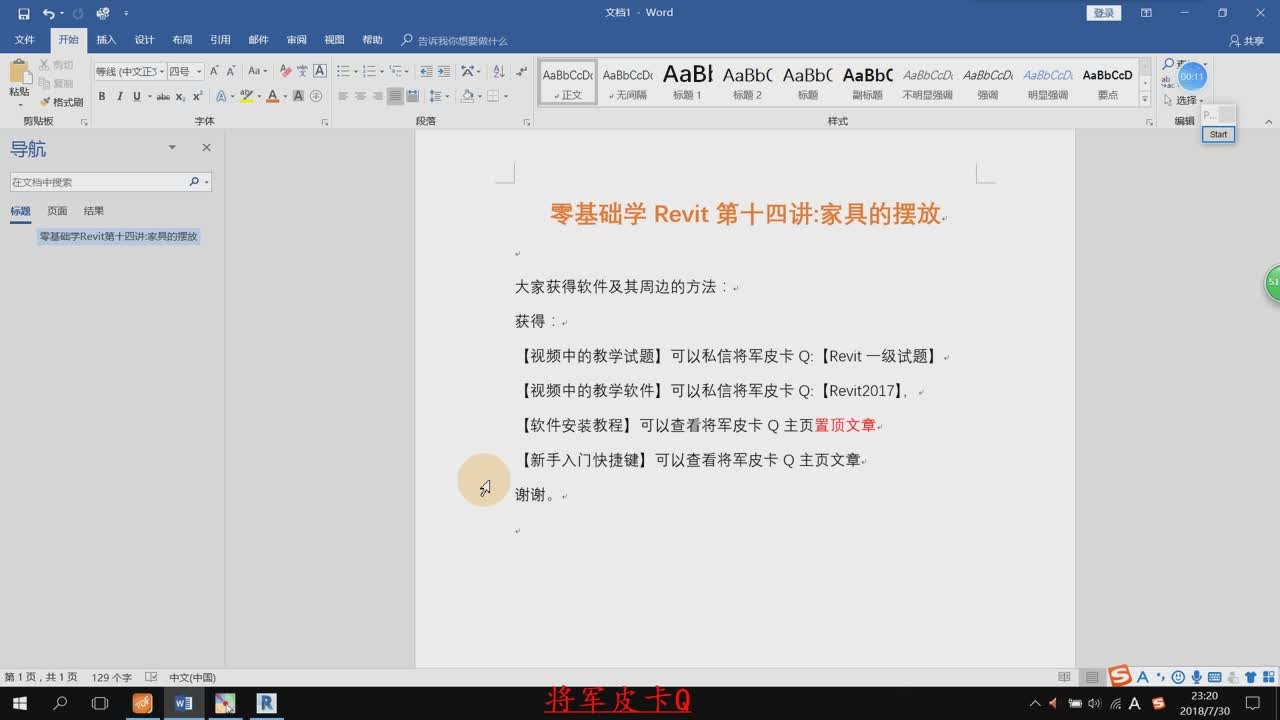Switch to the 插入 ribbon tab
The image size is (1280, 720).
click(x=106, y=40)
